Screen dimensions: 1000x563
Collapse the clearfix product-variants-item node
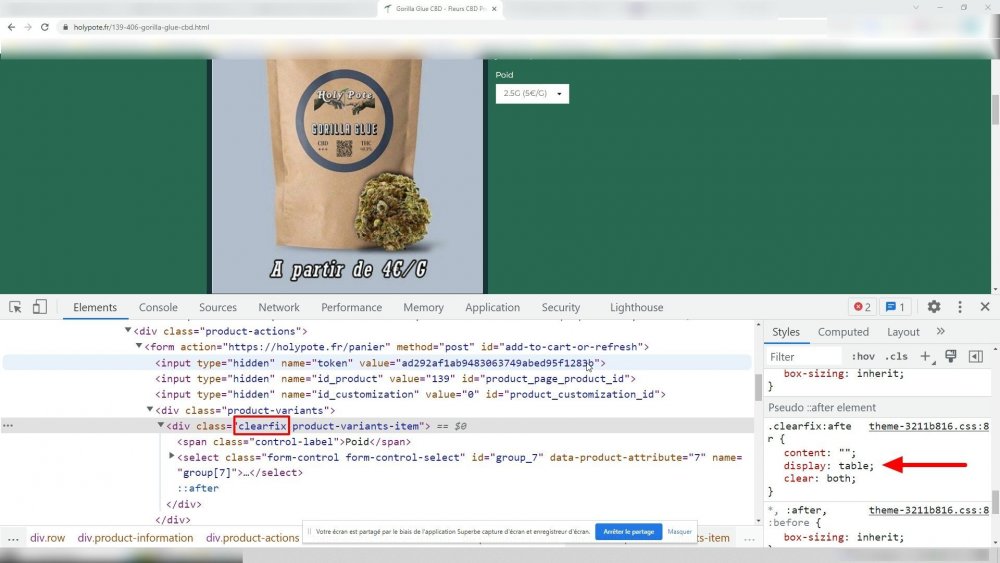(x=161, y=425)
